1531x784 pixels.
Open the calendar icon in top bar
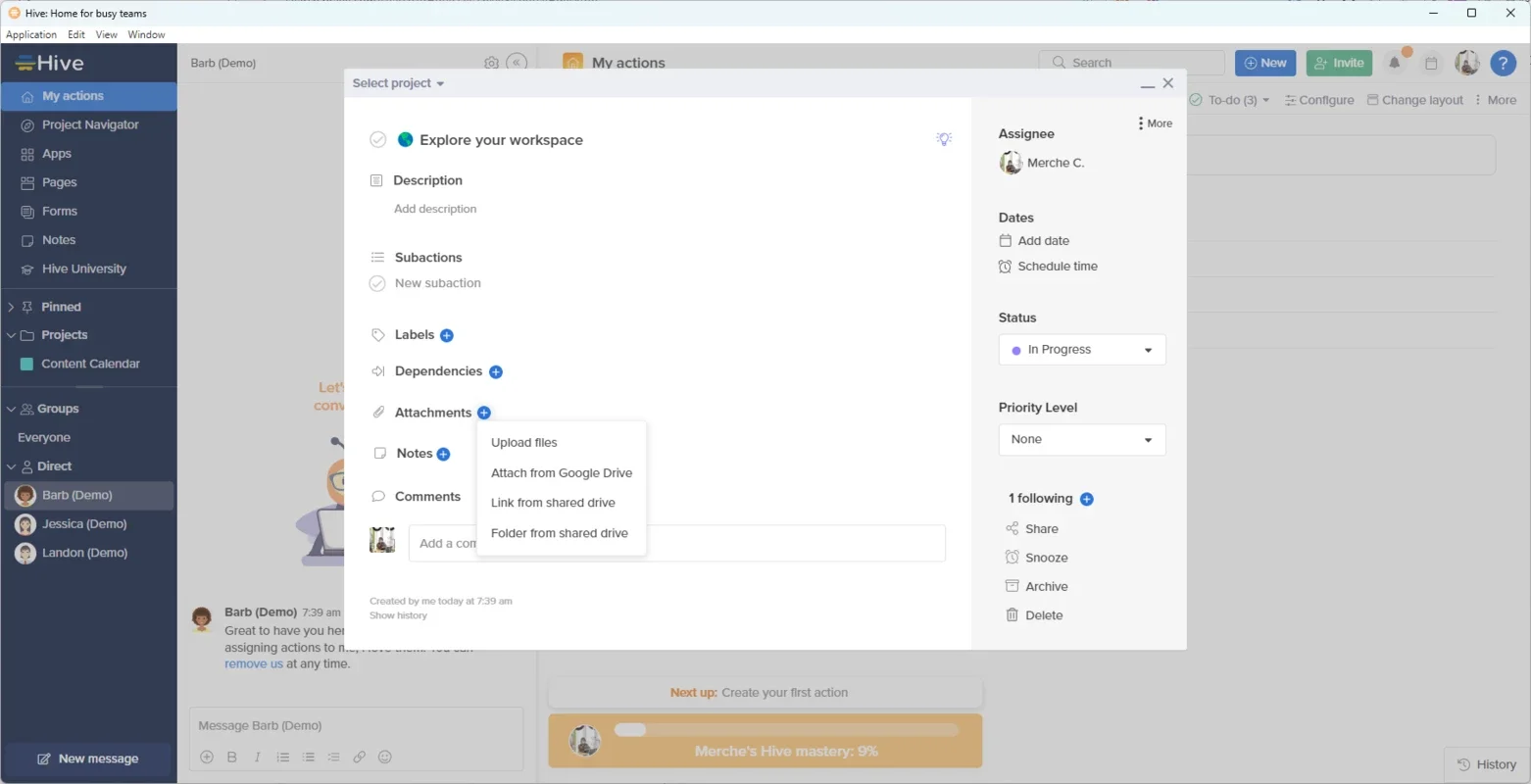[1431, 63]
